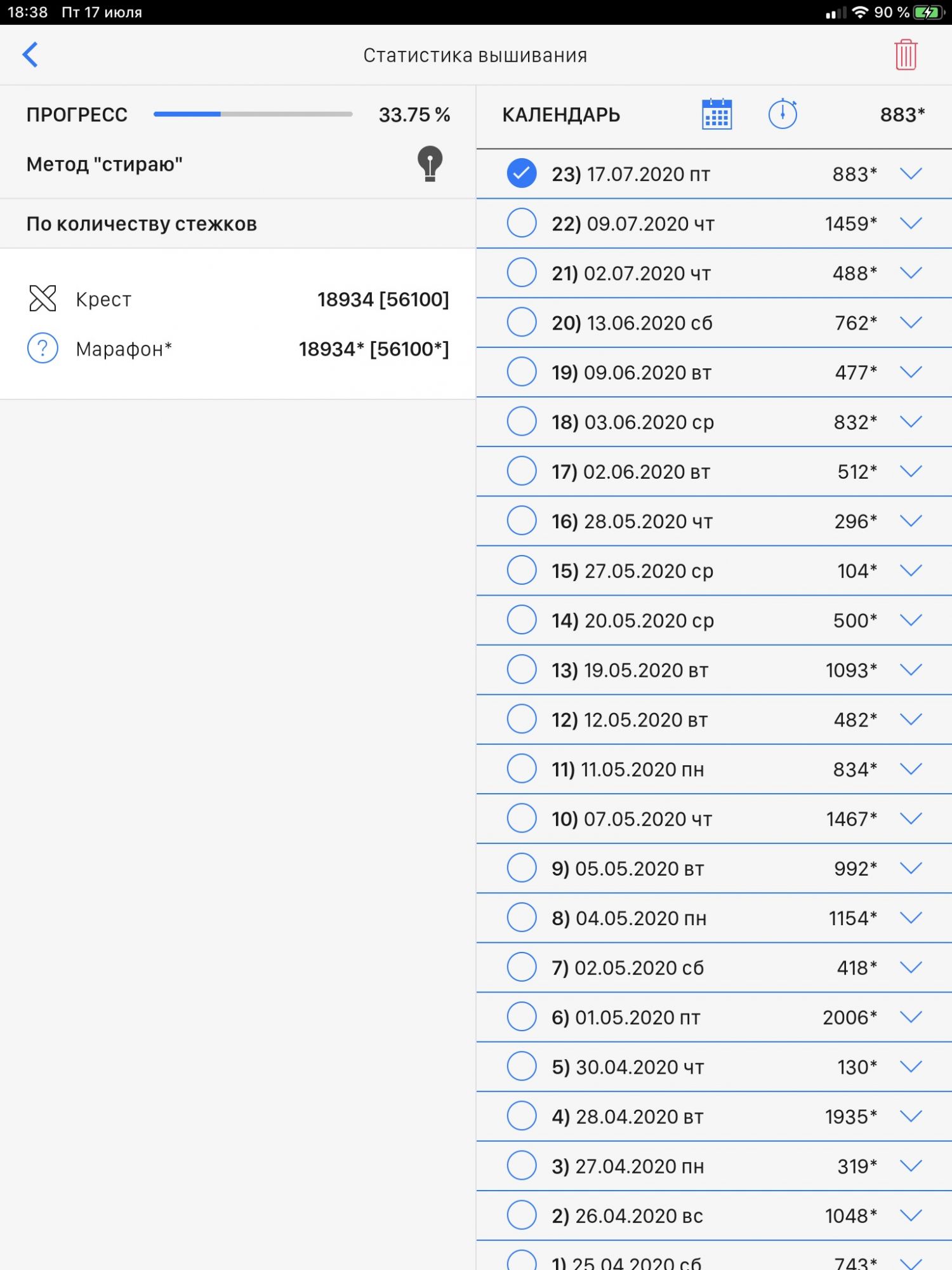Uncheck the 17.07.2020 session entry
The height and width of the screenshot is (1270, 952).
(x=522, y=173)
